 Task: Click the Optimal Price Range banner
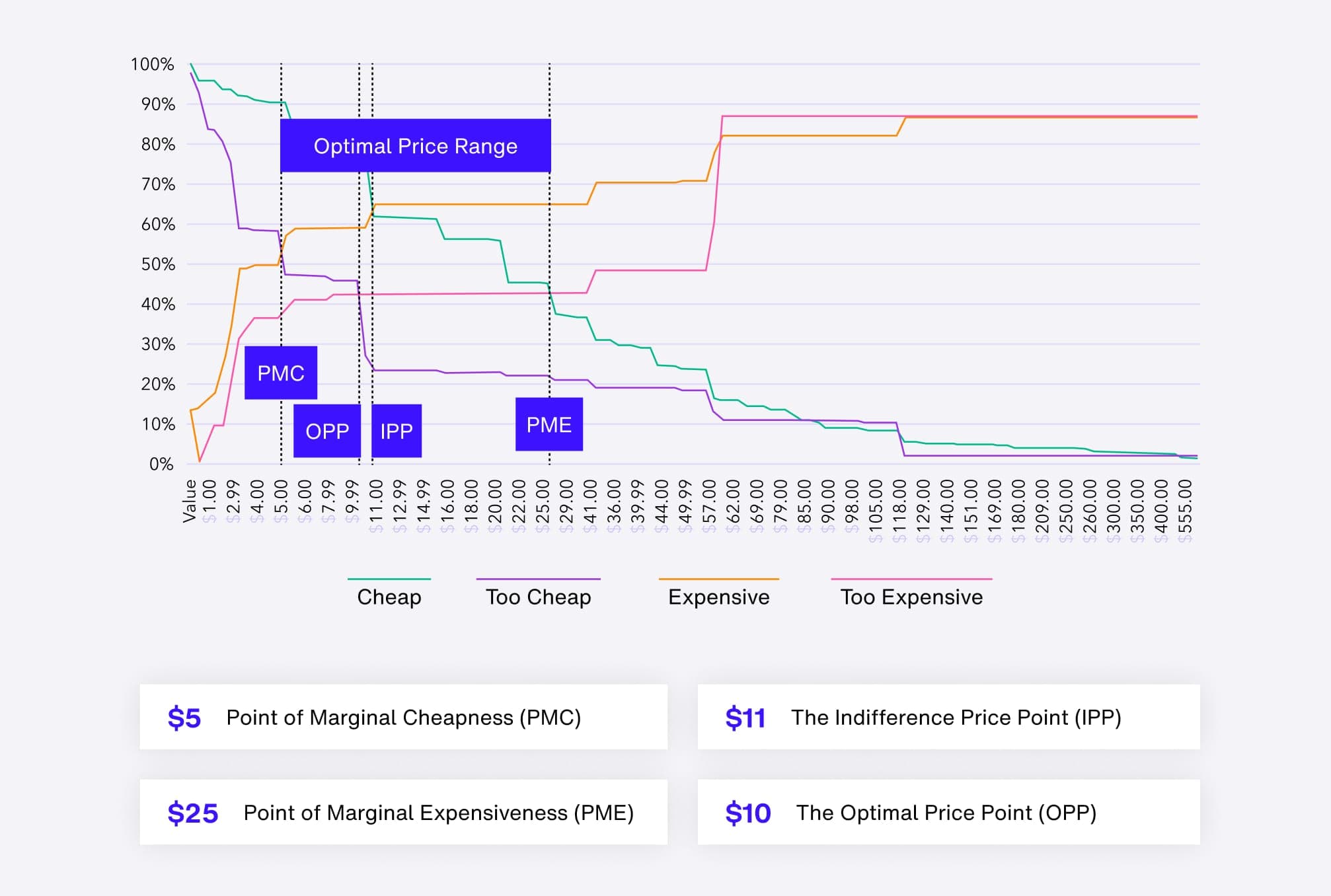[415, 146]
